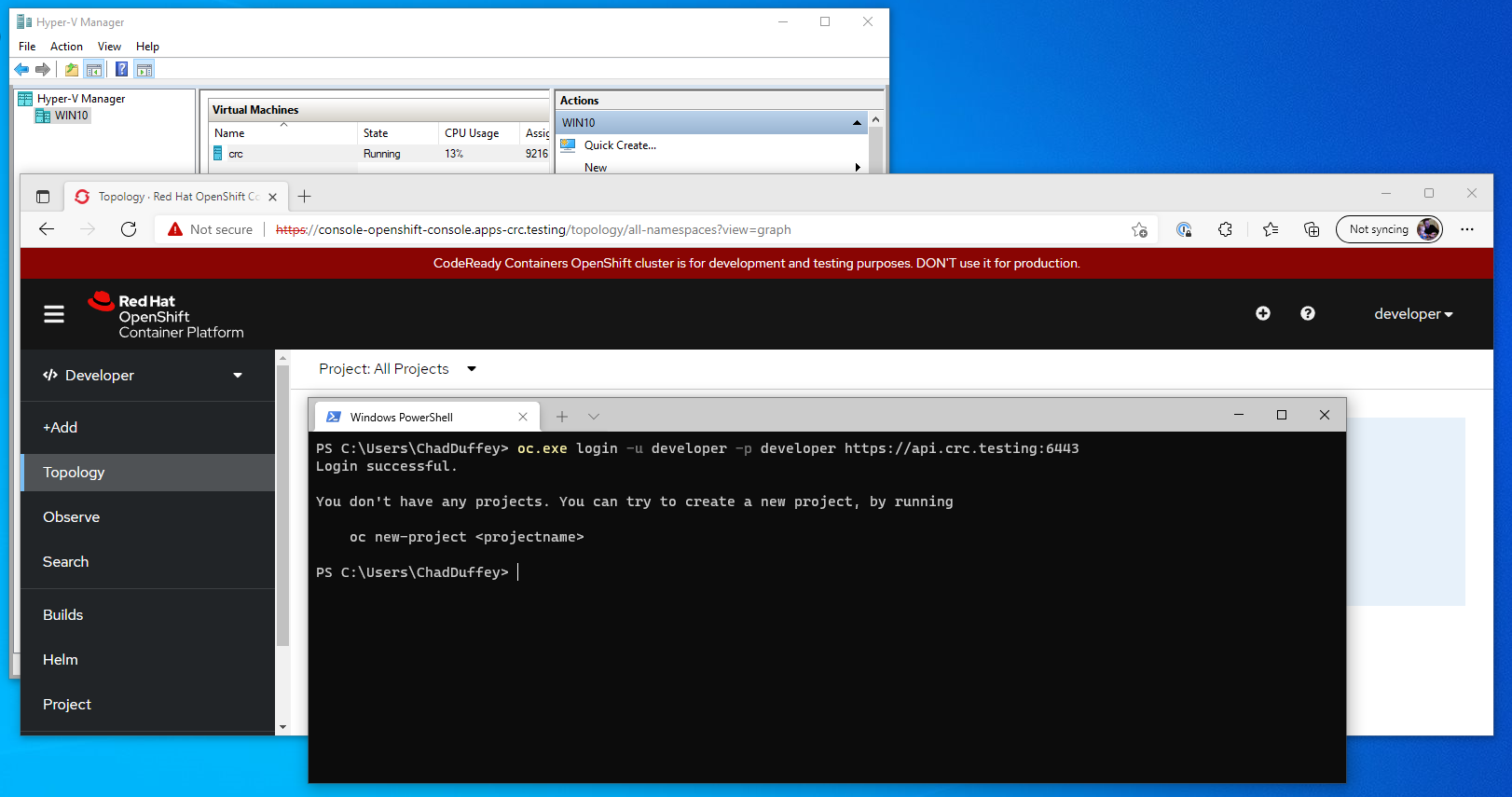Click the browser address bar URL
1512x797 pixels.
click(x=533, y=229)
